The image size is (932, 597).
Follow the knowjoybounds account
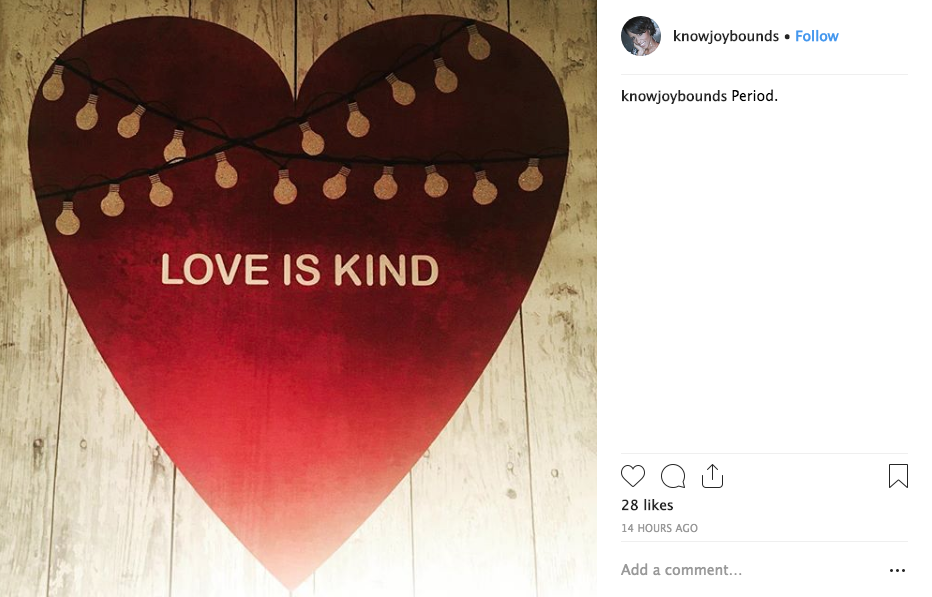[817, 36]
